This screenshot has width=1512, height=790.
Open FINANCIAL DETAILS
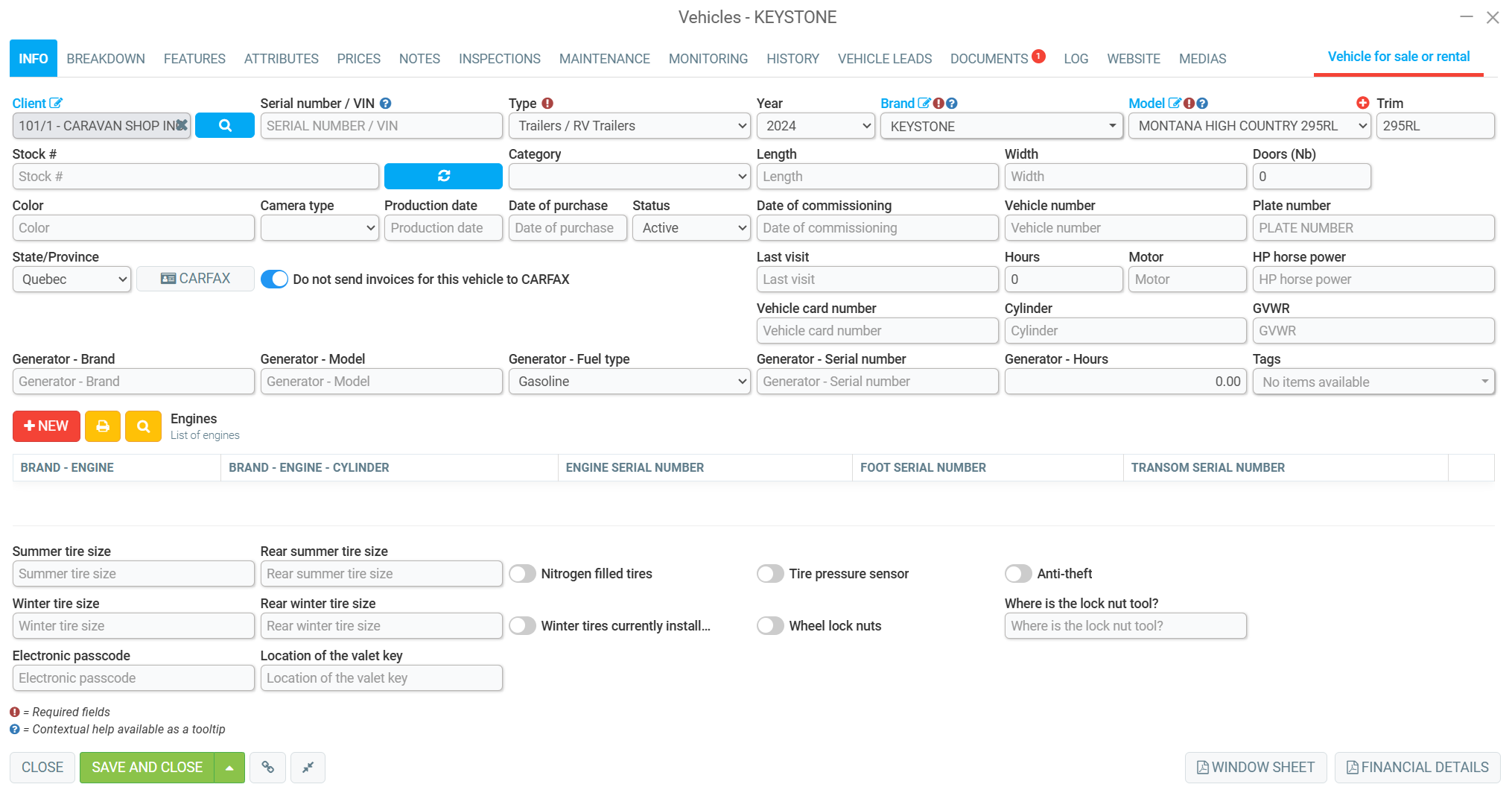tap(1417, 768)
